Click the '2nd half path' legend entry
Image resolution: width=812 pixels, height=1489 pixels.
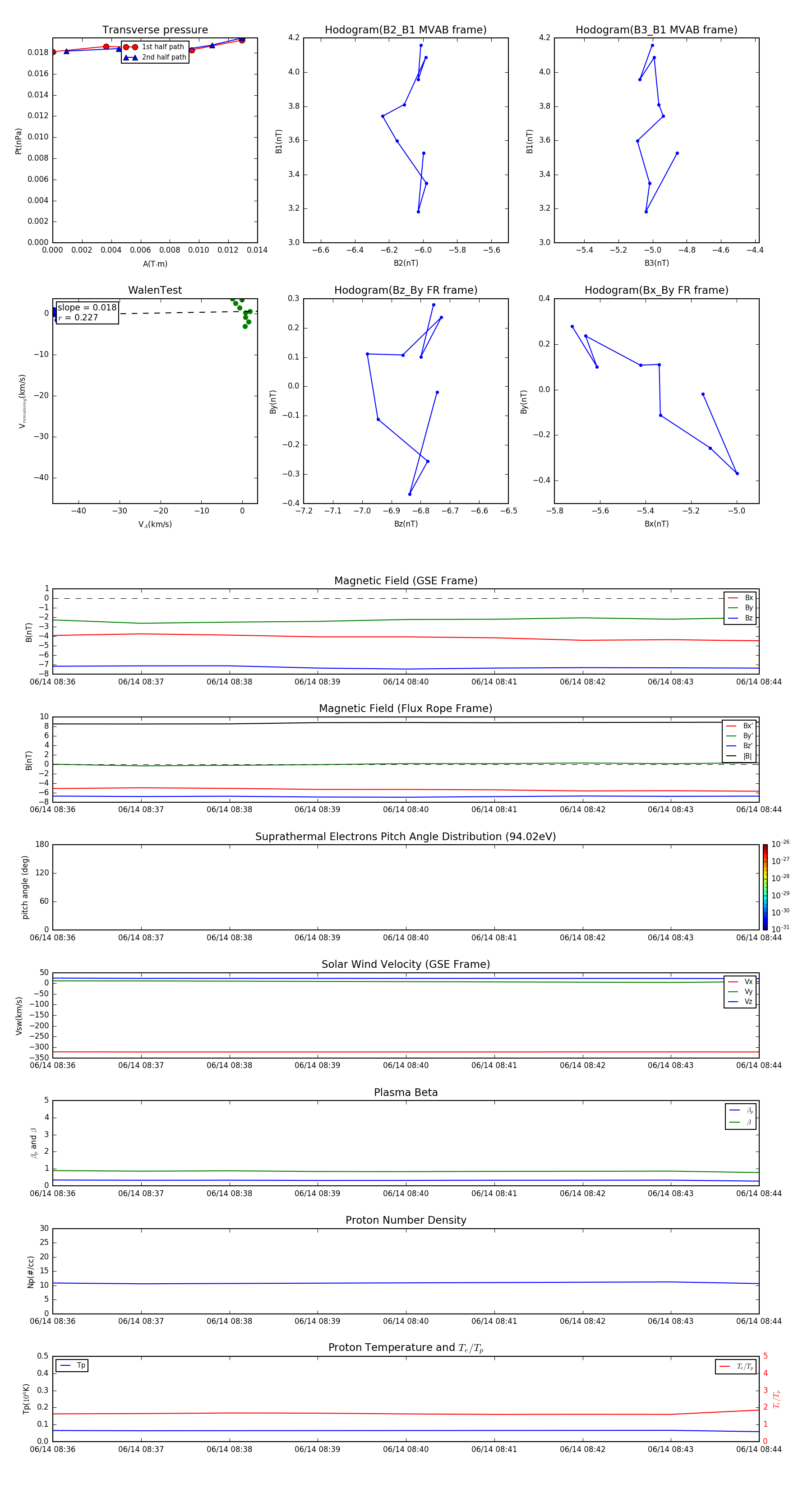[154, 57]
